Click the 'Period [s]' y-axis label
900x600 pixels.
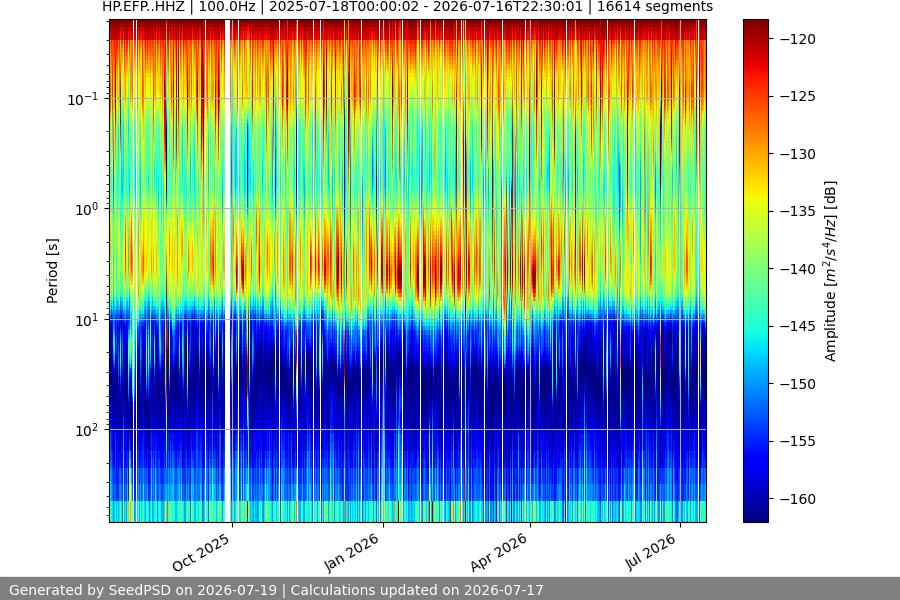(52, 271)
